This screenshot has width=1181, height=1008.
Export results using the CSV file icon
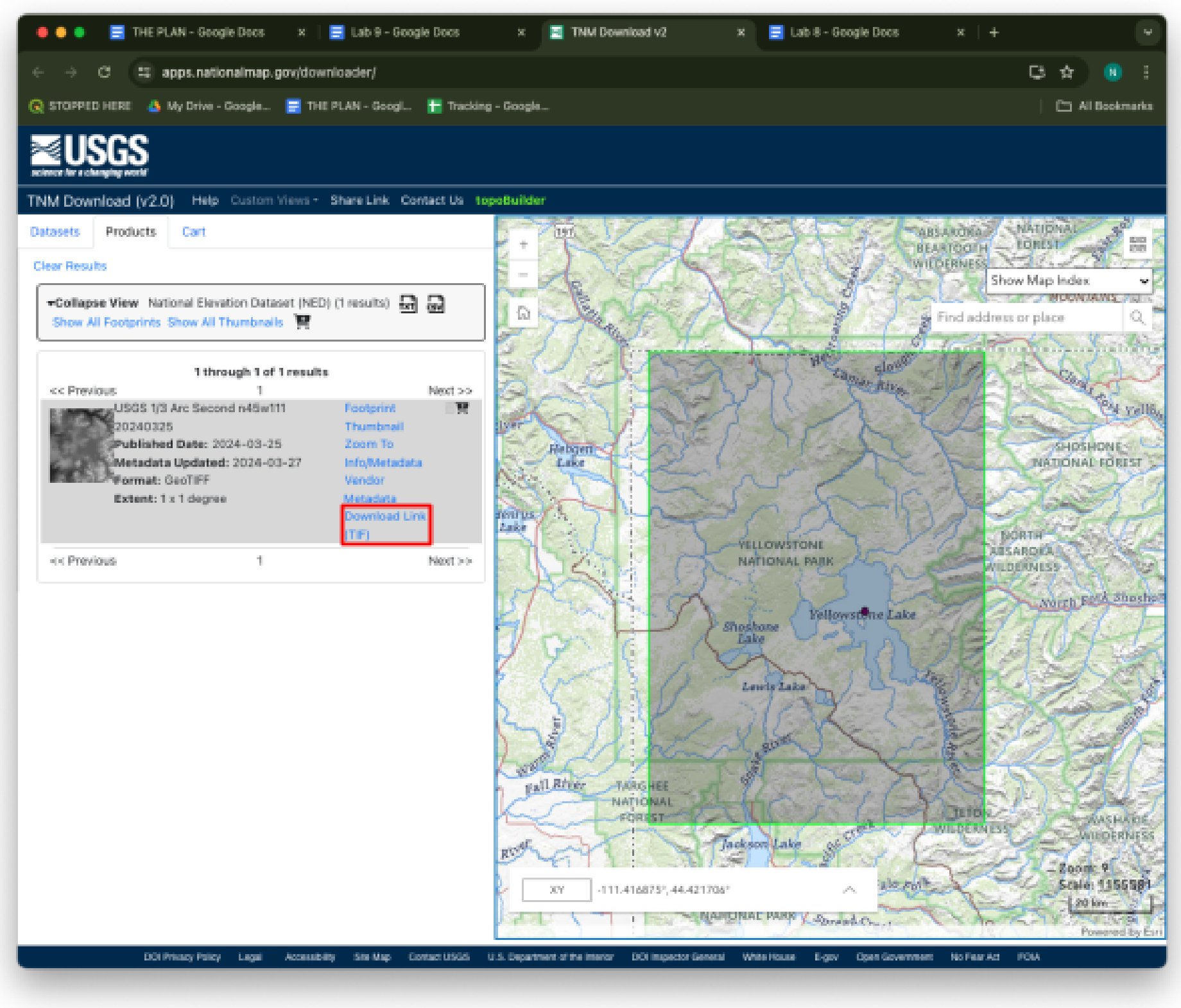436,304
